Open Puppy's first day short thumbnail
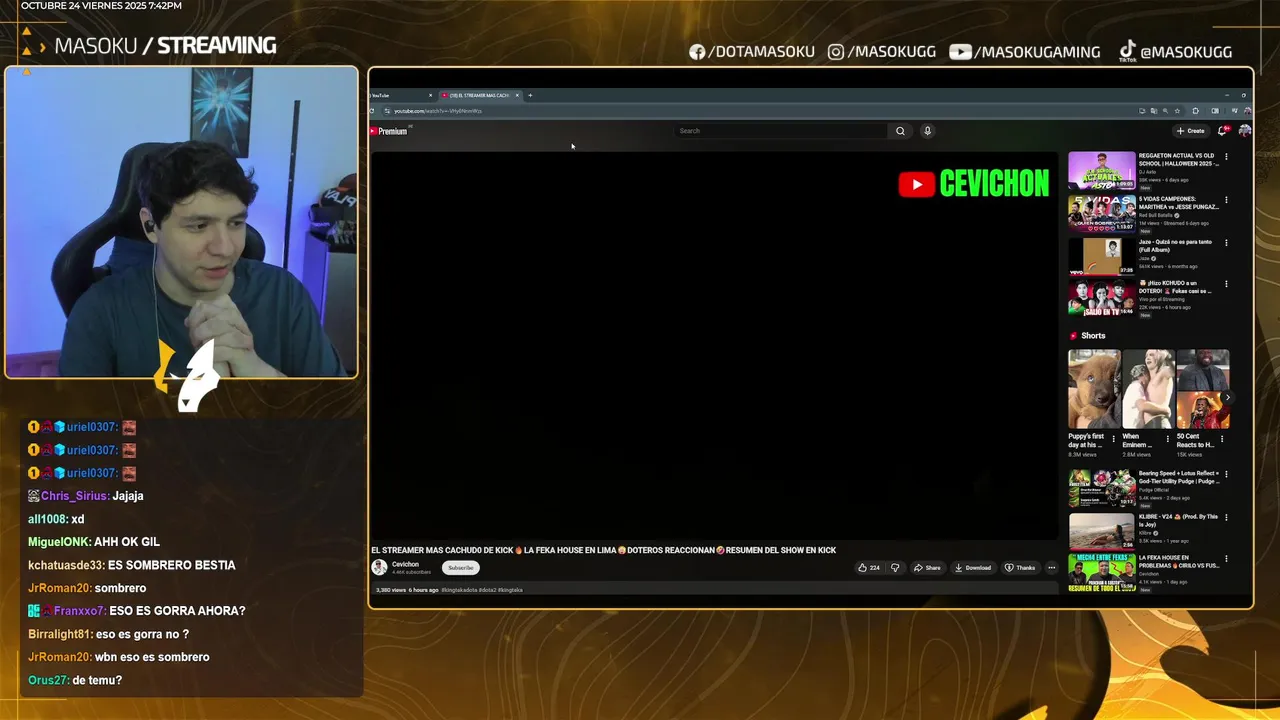 [1095, 389]
